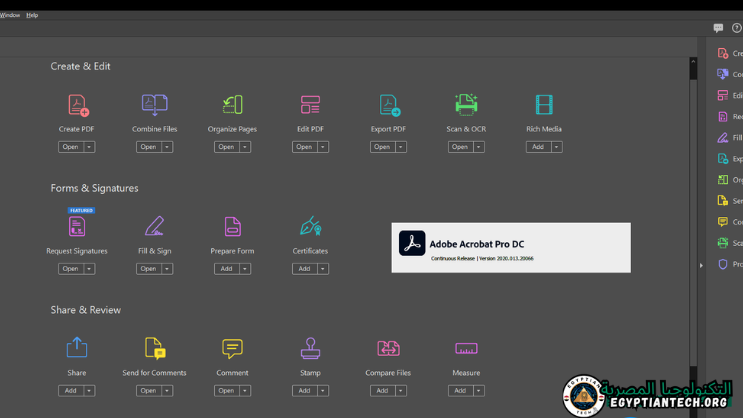Click the Scan & OCR icon
Viewport: 743px width, 418px height.
click(466, 105)
